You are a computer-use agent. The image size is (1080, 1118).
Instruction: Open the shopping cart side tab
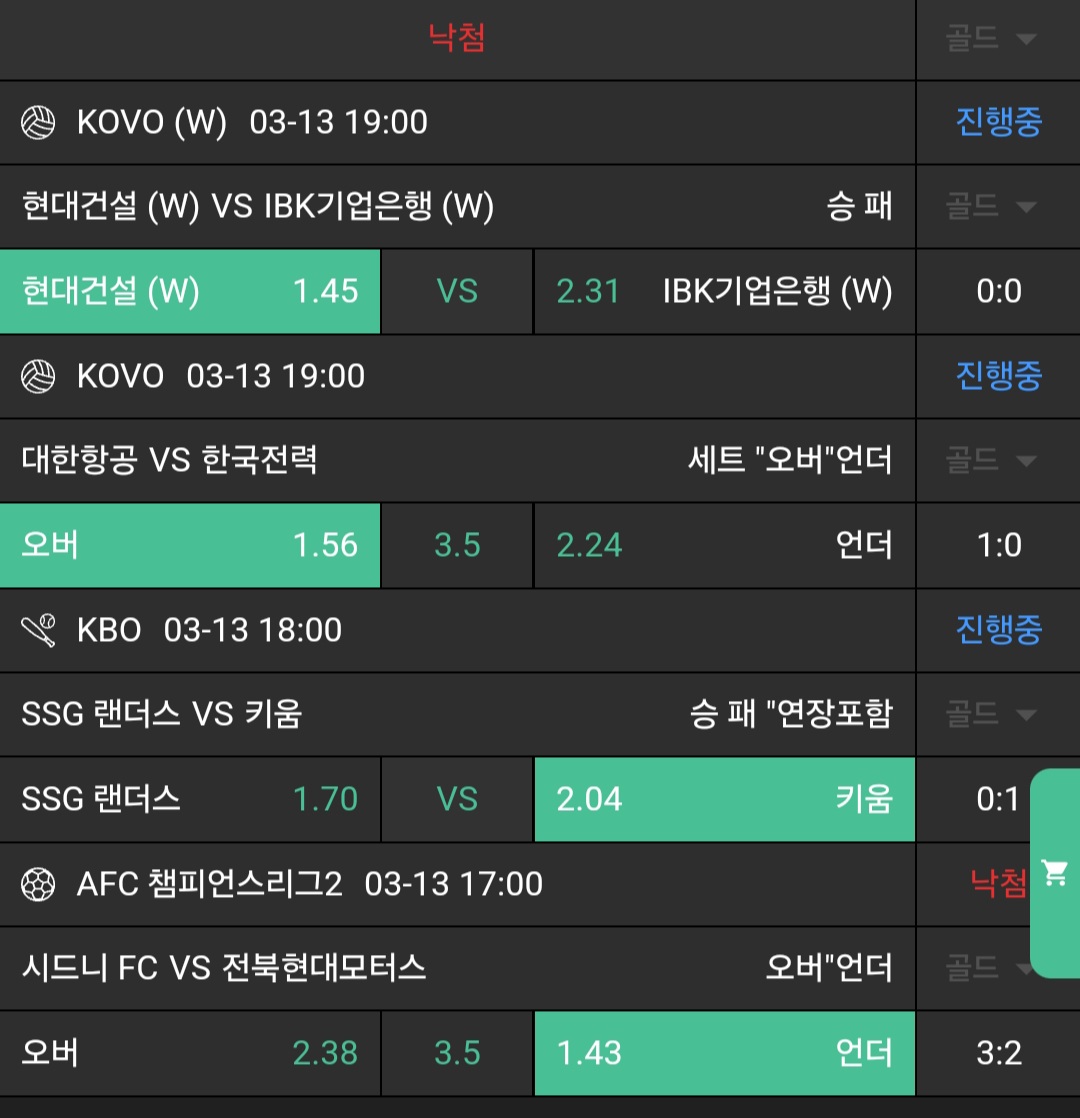(x=1054, y=873)
